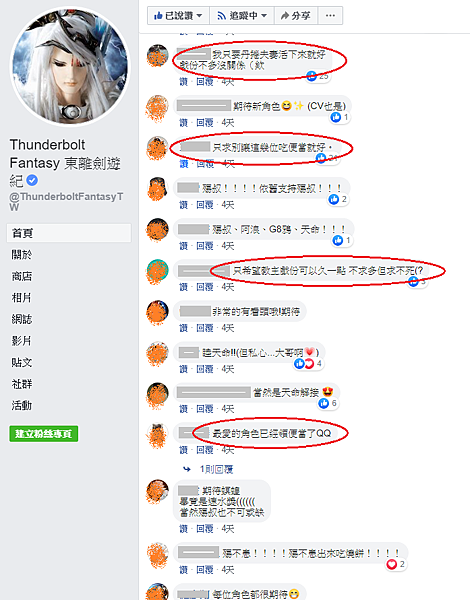
Task: Click the three-dots more options button
Action: (x=330, y=16)
